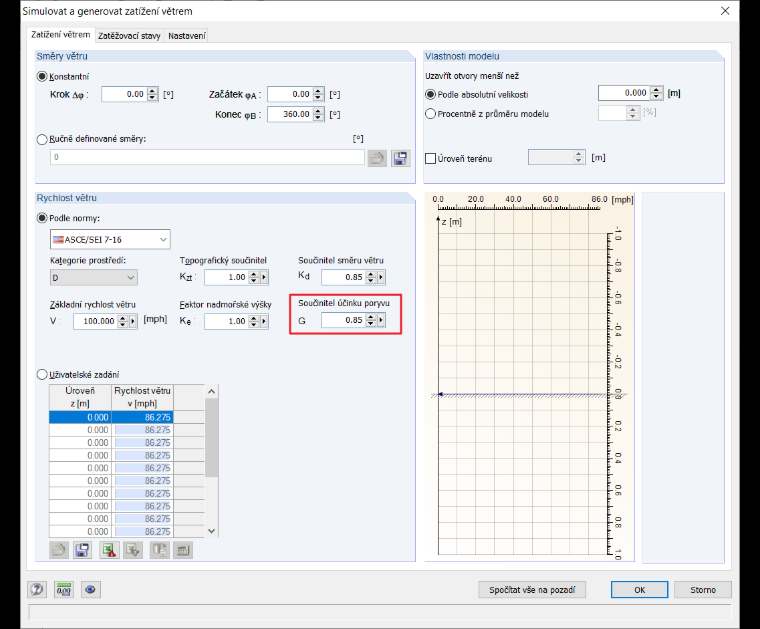The image size is (760, 629).
Task: Open Kategorie prostředí dropdown showing D
Action: [94, 278]
